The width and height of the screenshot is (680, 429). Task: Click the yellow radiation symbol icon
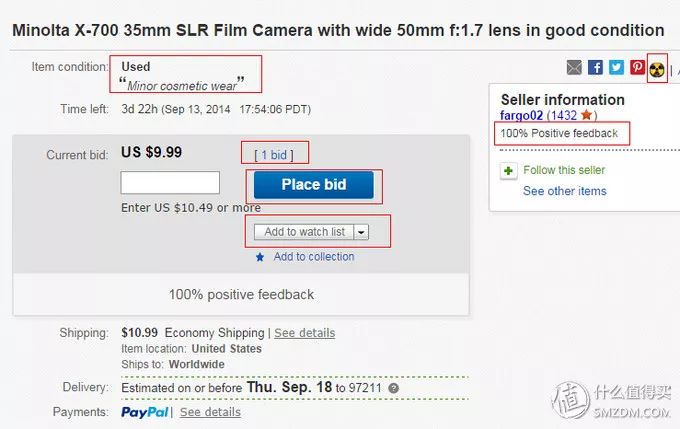tap(657, 69)
